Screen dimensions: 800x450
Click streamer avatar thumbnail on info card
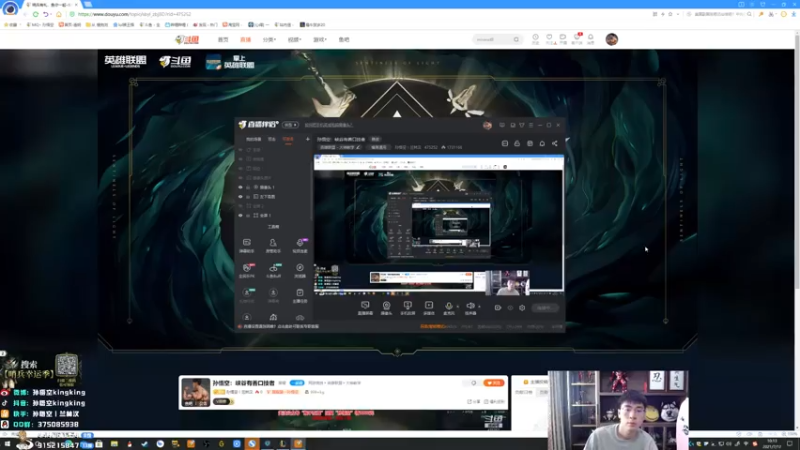click(x=195, y=392)
